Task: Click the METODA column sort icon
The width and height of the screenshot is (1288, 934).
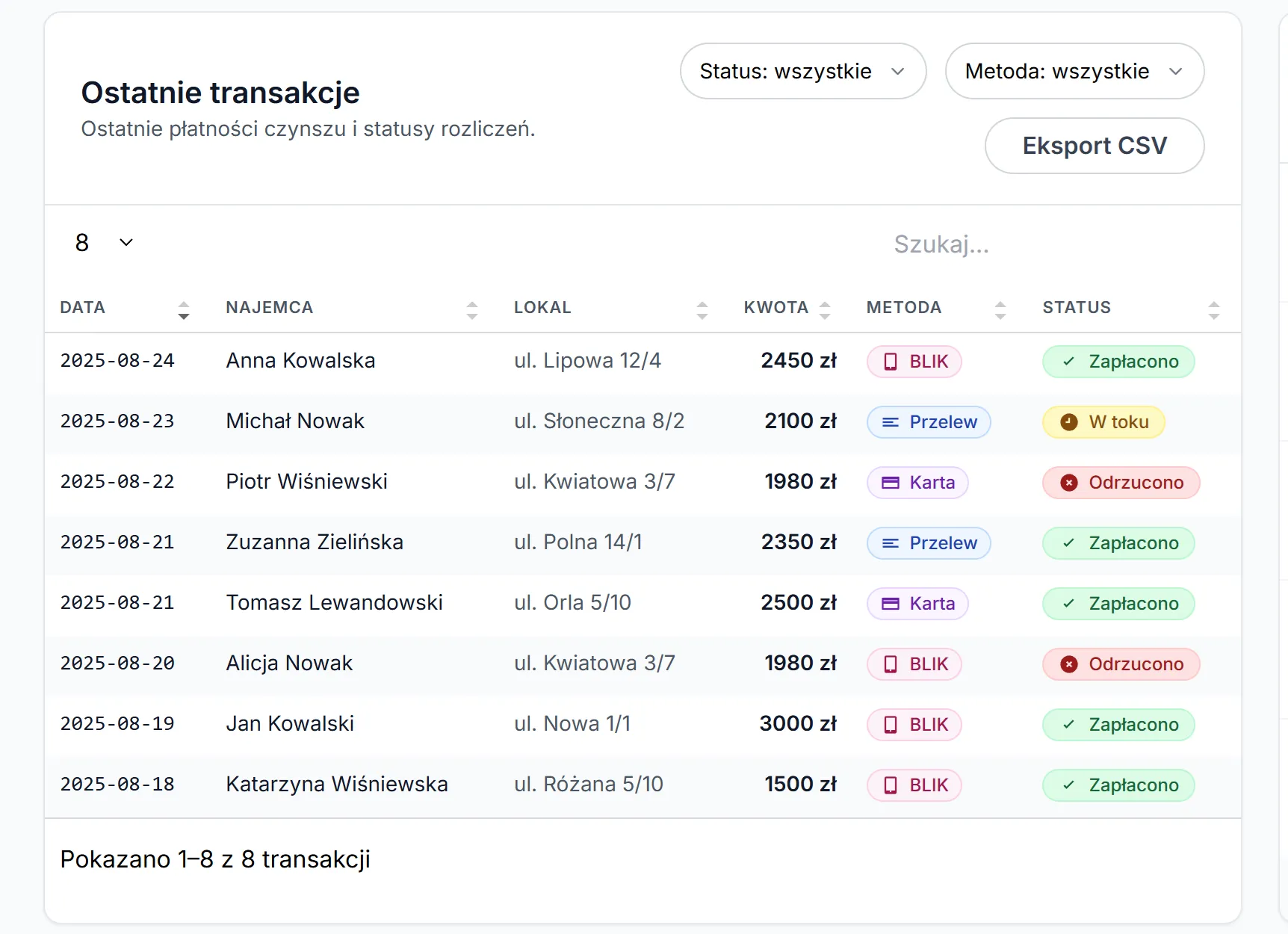Action: (1000, 309)
